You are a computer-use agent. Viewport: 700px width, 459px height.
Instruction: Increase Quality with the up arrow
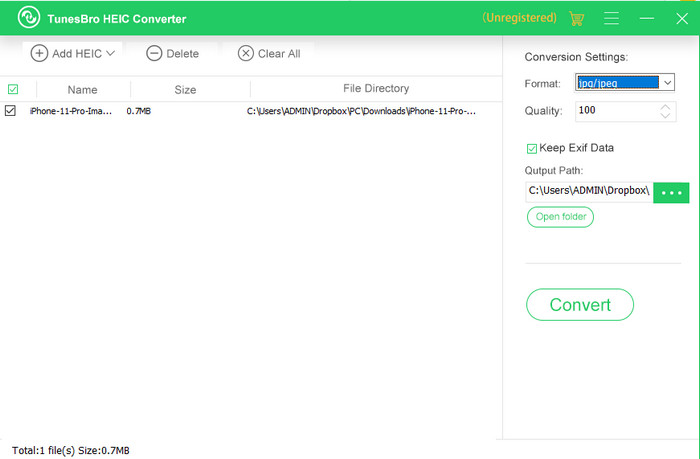point(665,107)
